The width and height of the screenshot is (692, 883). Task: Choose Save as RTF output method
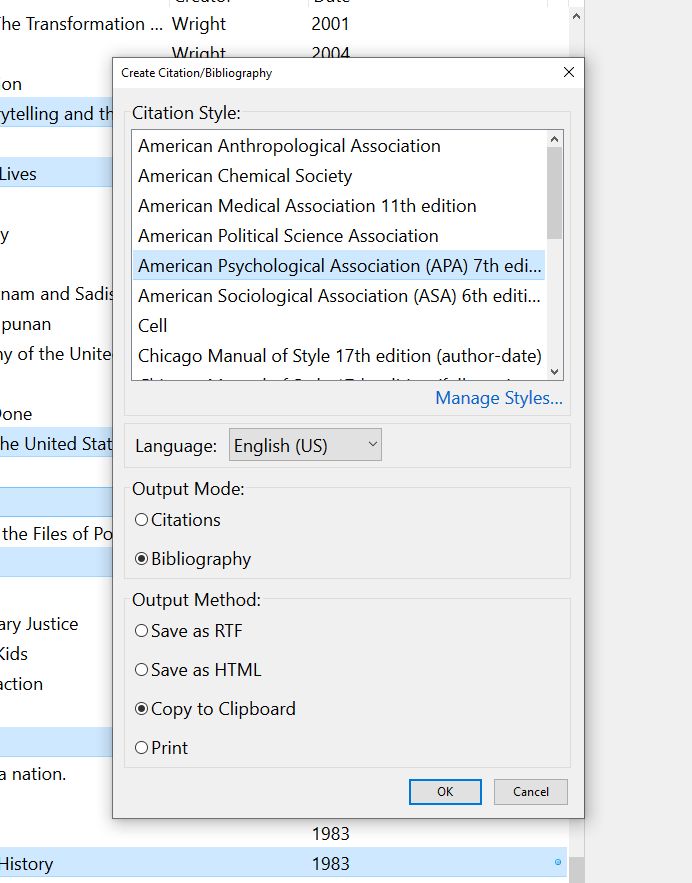click(189, 631)
